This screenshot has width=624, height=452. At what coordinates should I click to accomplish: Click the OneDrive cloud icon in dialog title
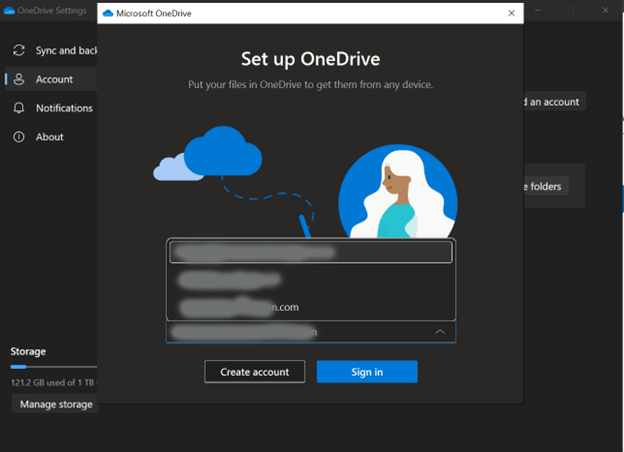click(108, 14)
